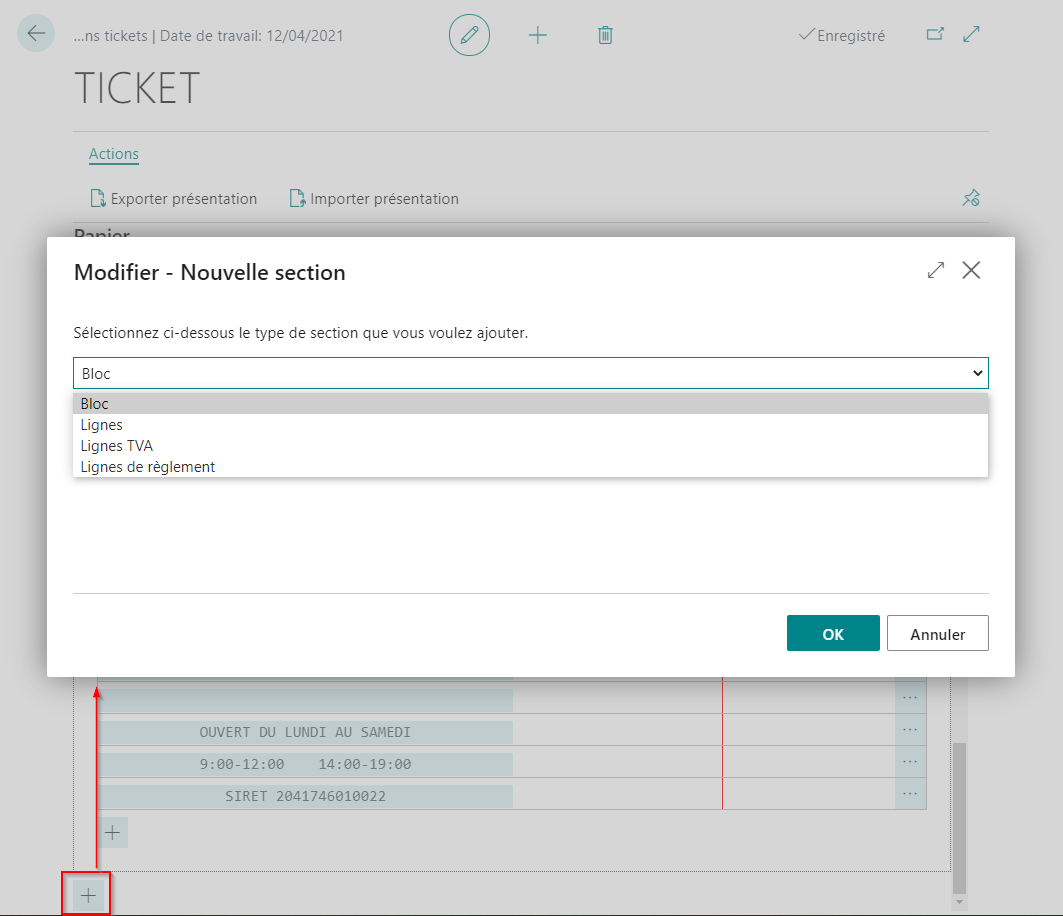The height and width of the screenshot is (916, 1063).
Task: Click the scrollbar down arrow
Action: click(x=959, y=902)
